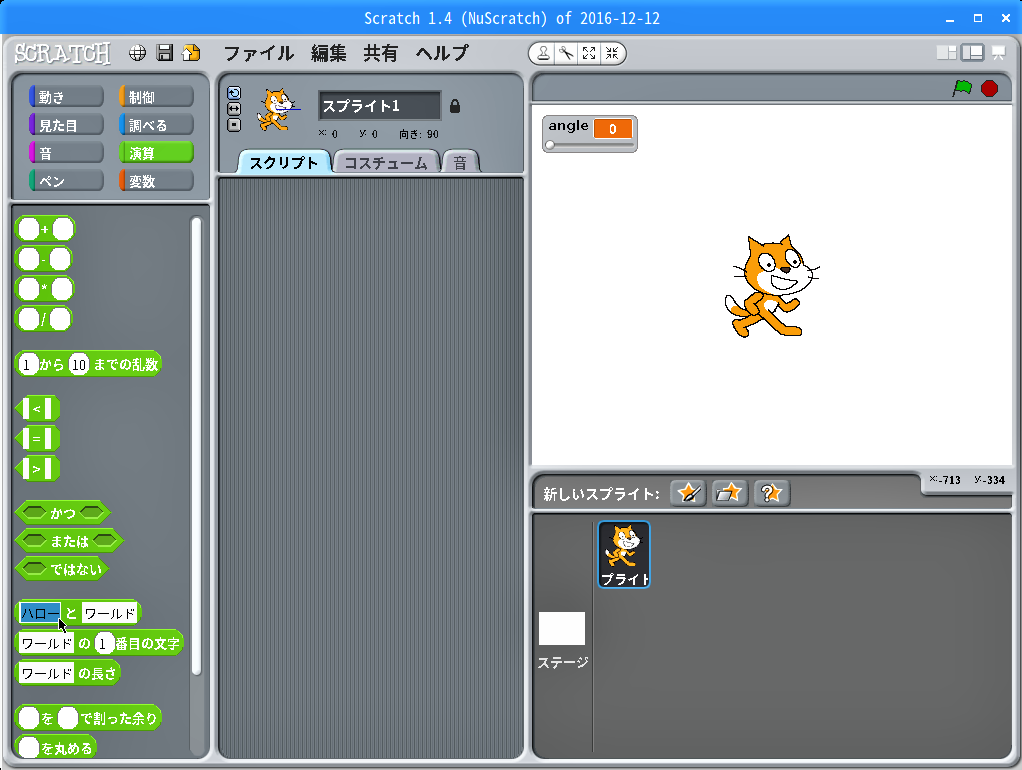Click the または (or) block

[69, 541]
